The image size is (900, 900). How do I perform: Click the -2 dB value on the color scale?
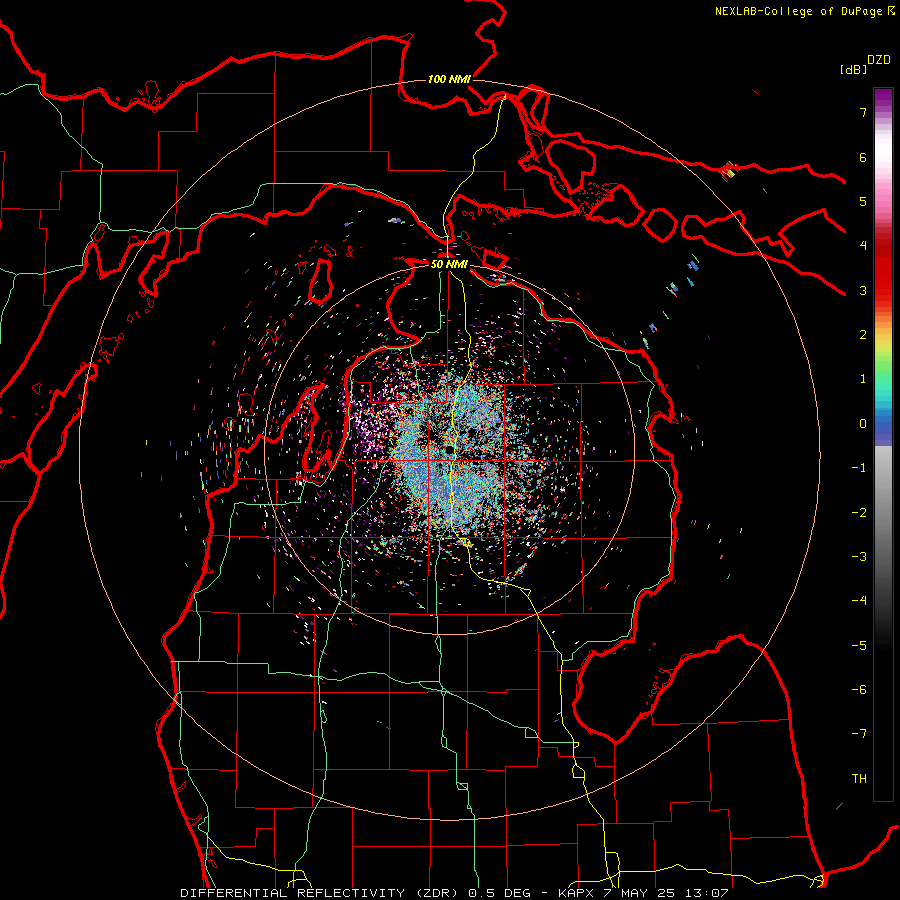pyautogui.click(x=859, y=513)
